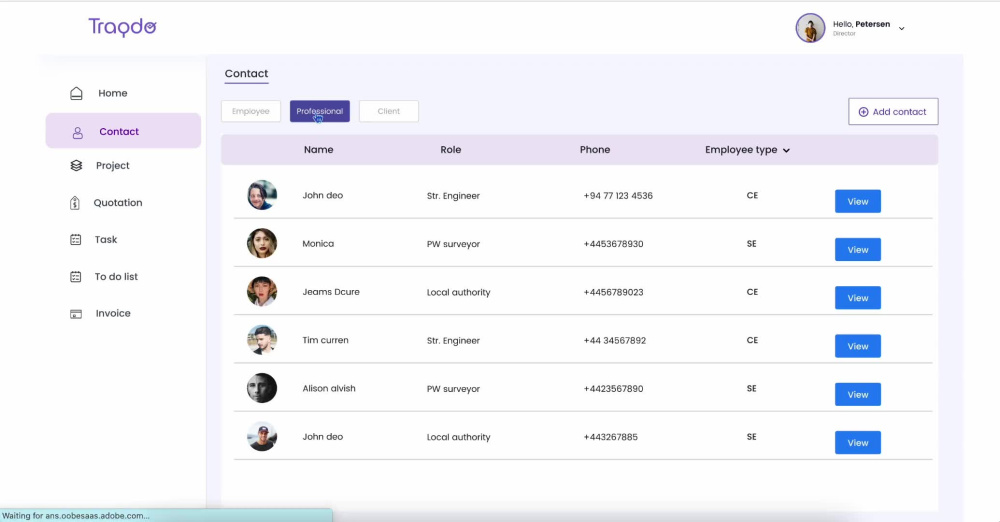Viewport: 1000px width, 522px height.
Task: Click Jeams Dcure's profile photo
Action: 262,292
